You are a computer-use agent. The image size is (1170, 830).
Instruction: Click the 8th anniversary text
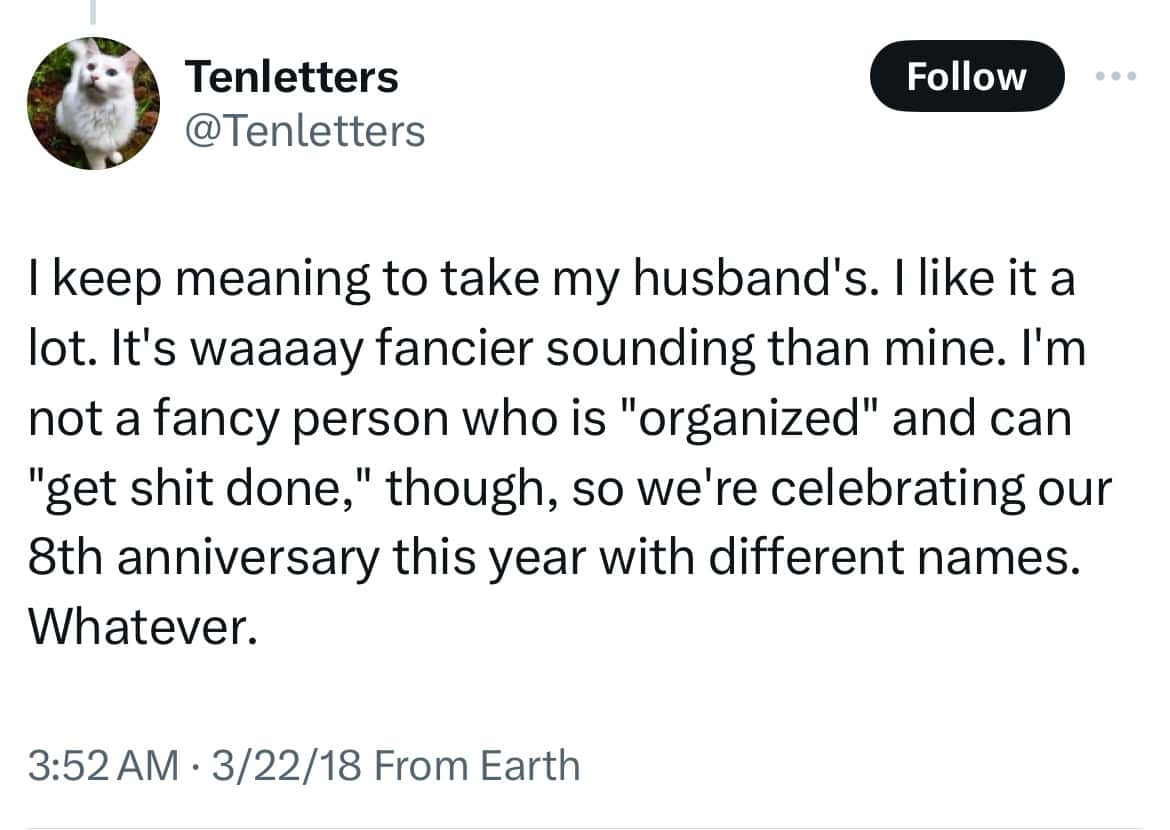(x=204, y=558)
